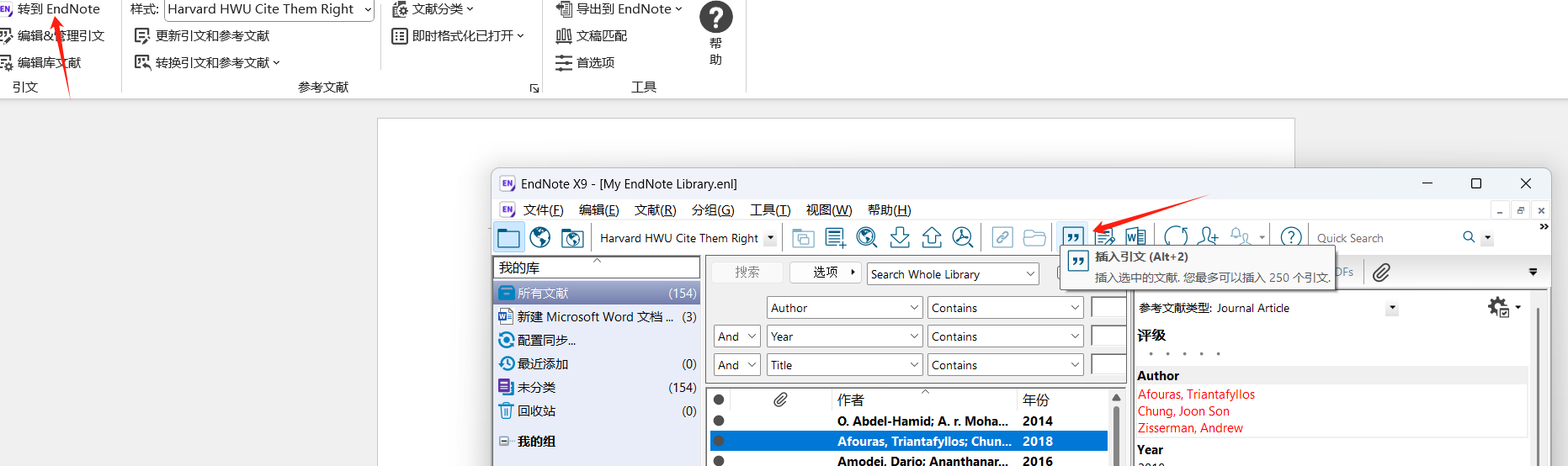This screenshot has height=466, width=1568.
Task: Open the 编辑(E) menu in EndNote
Action: (x=598, y=210)
